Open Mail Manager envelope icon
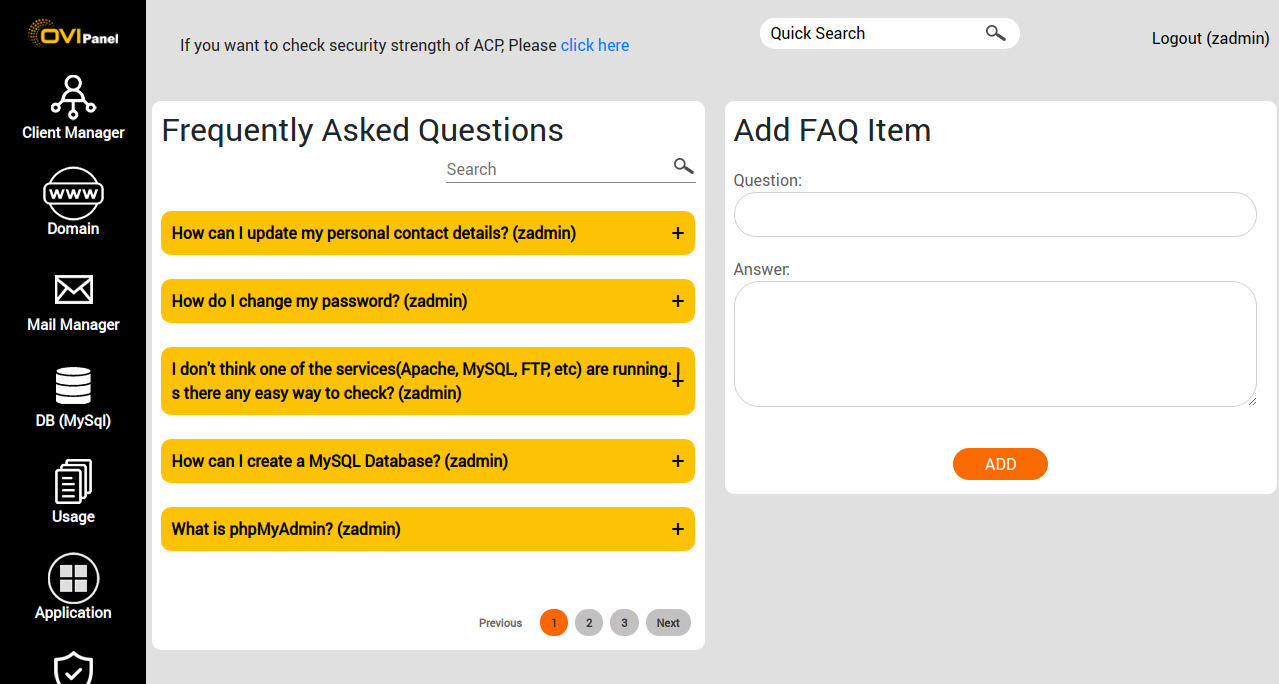The height and width of the screenshot is (684, 1279). 73,290
